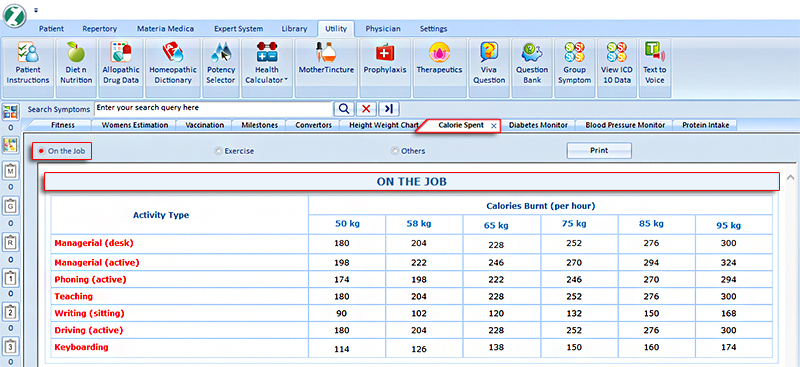Click the go-to-end arrow icon next to search
Viewport: 800px width, 367px height.
click(x=388, y=109)
